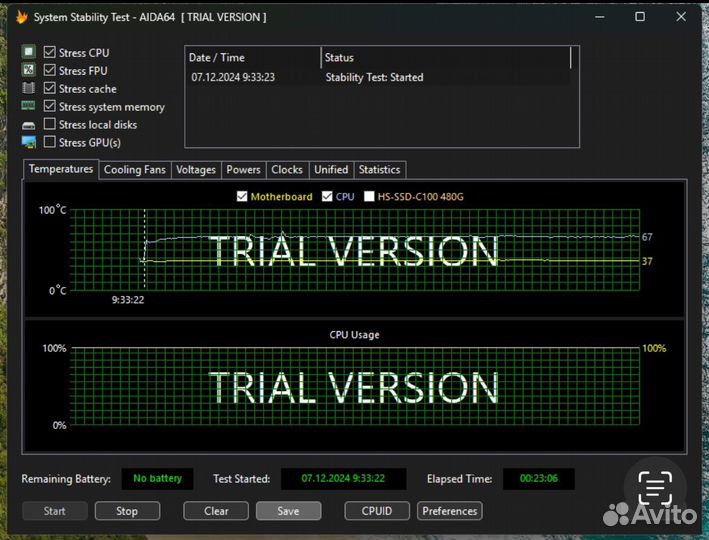Toggle the Motherboard temperature graph checkbox
Screen dimensions: 709x540
tap(242, 197)
